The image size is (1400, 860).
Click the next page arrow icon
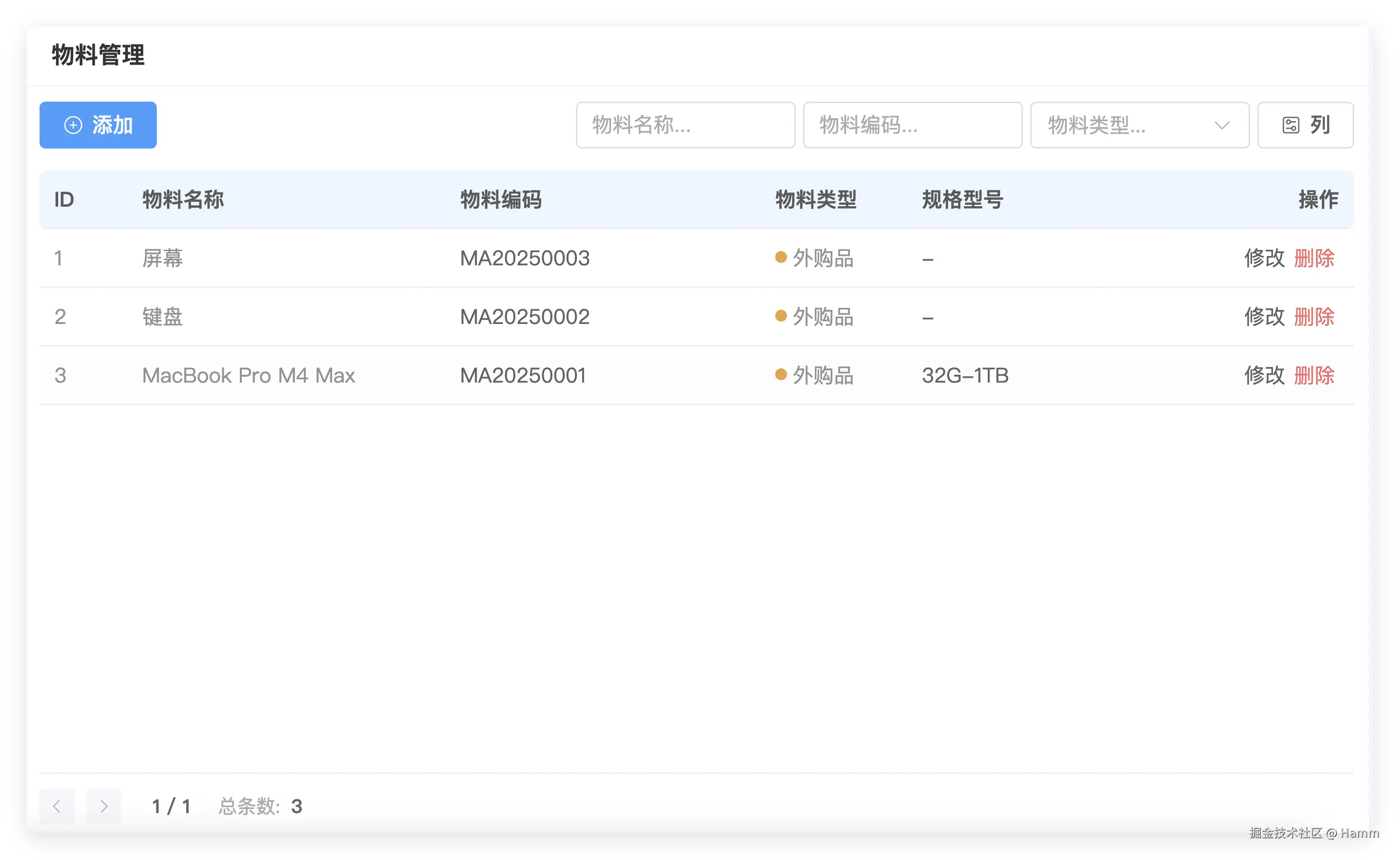104,806
